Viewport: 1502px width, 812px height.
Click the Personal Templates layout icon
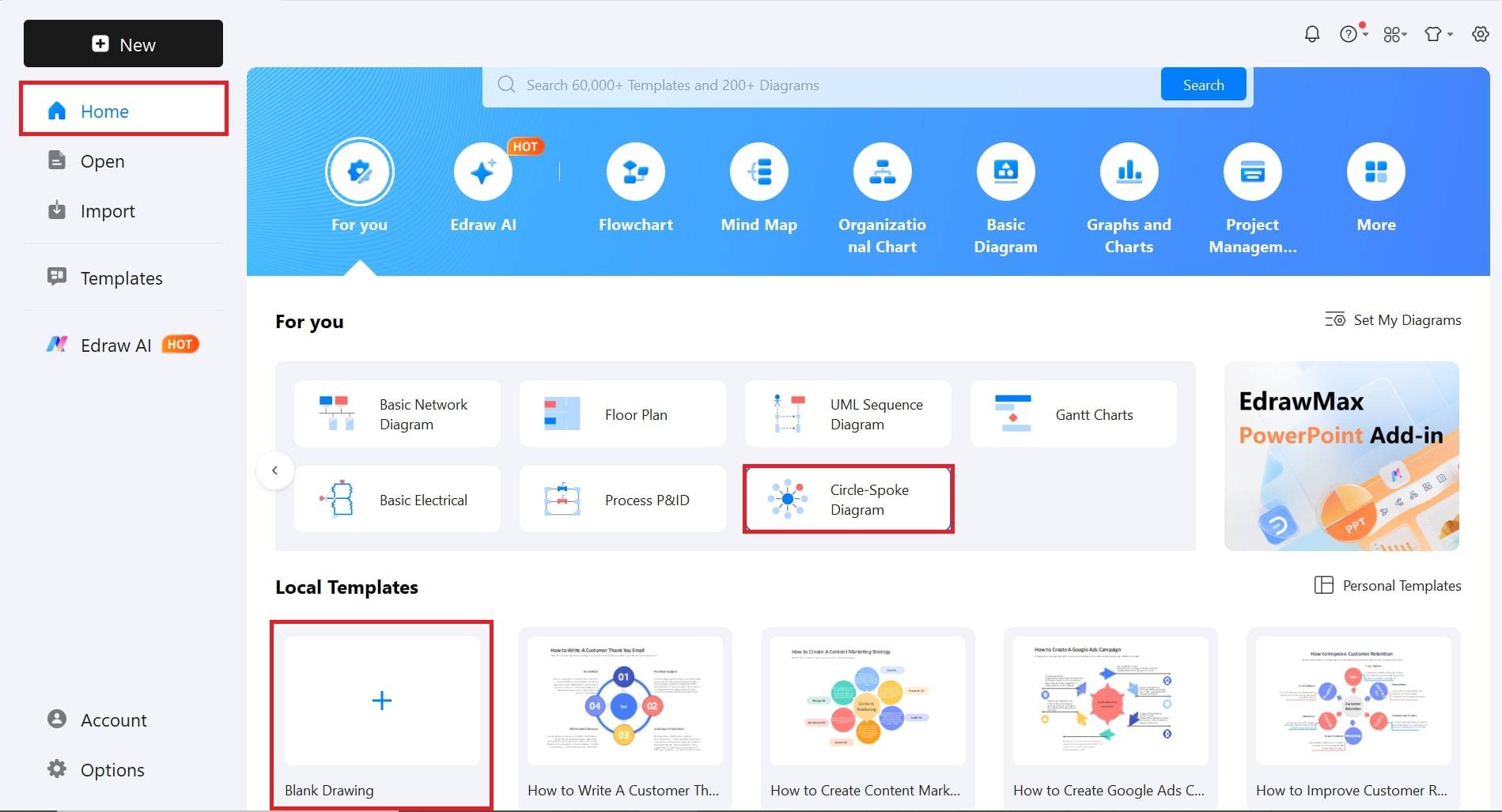1324,585
